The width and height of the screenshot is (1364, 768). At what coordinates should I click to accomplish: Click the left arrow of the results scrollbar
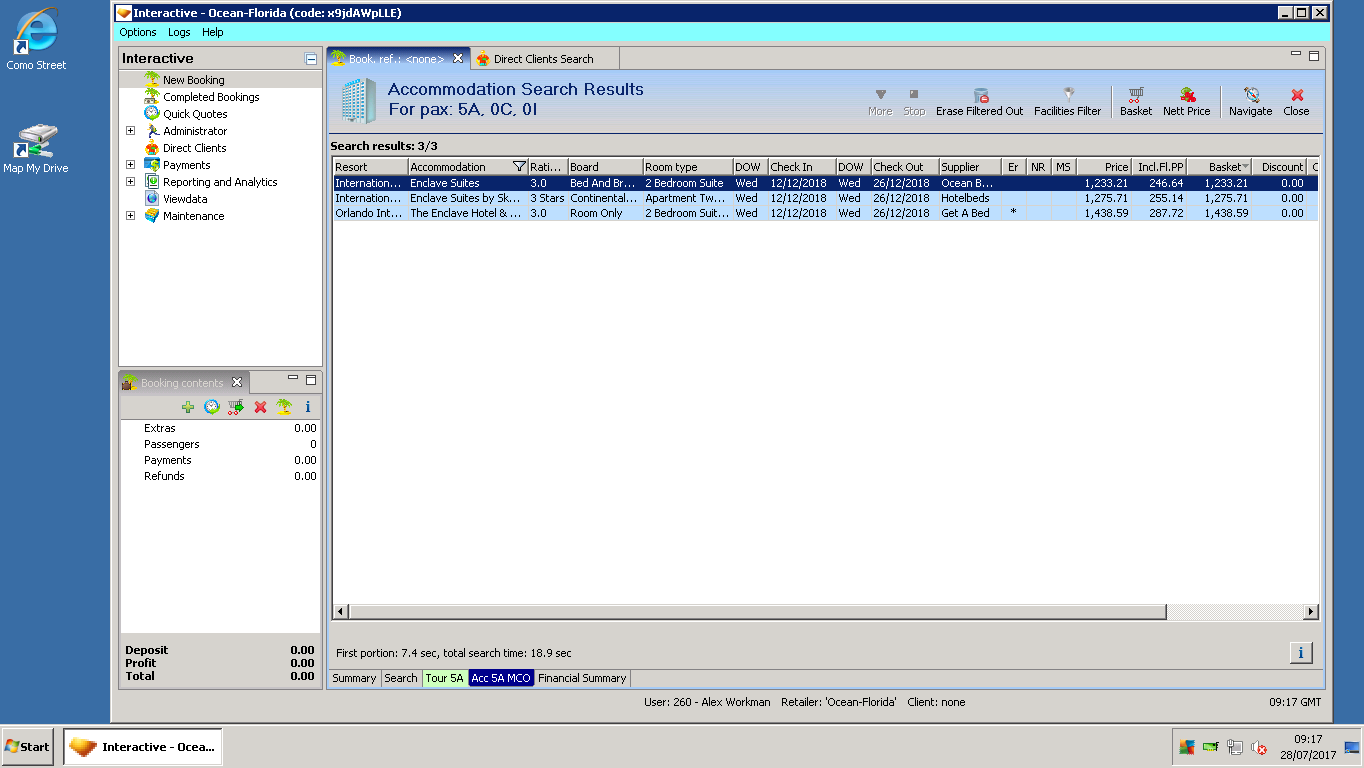[x=341, y=611]
